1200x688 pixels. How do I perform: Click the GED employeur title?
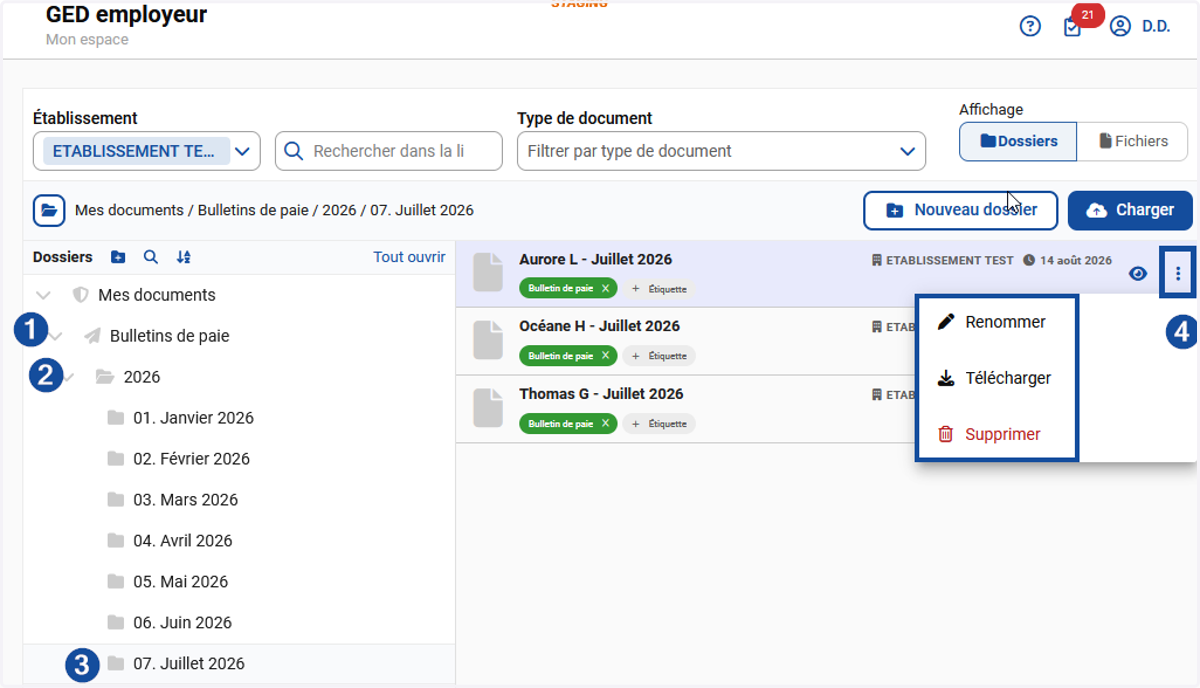coord(126,15)
